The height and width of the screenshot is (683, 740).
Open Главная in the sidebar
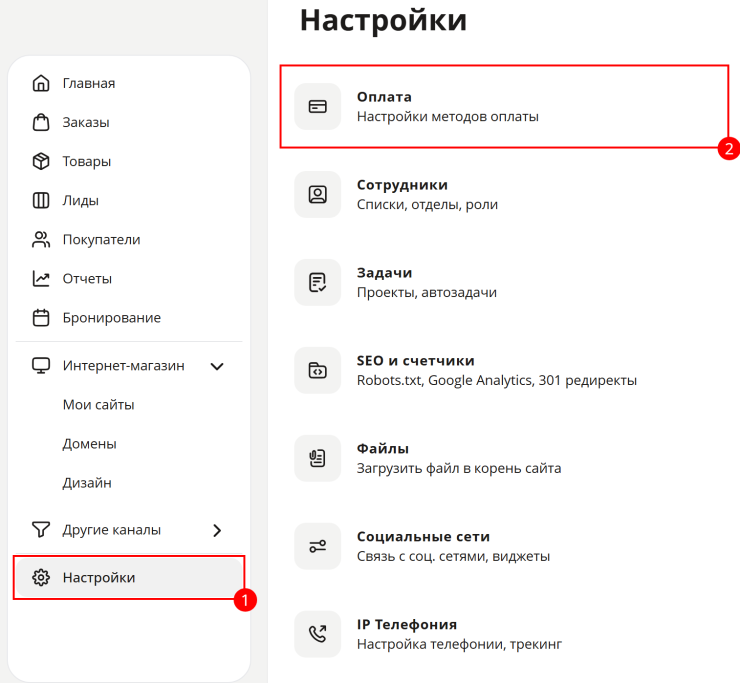89,84
